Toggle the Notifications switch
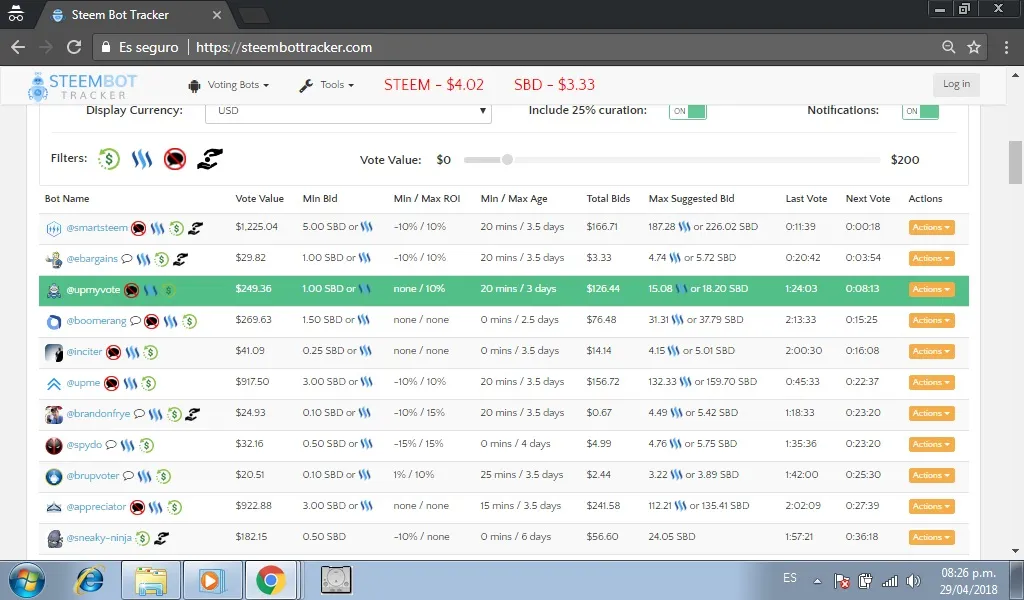Image resolution: width=1024 pixels, height=600 pixels. click(920, 111)
